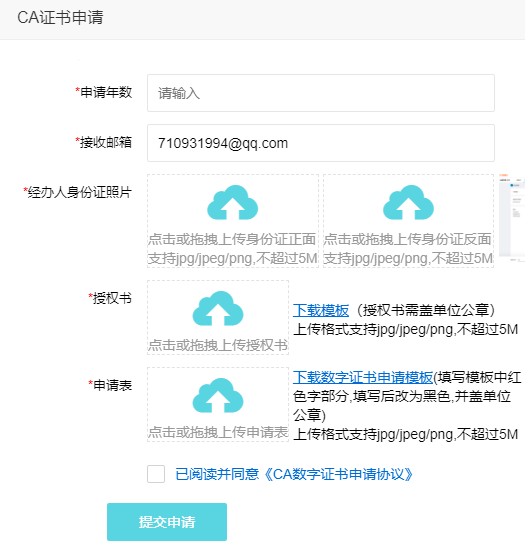Upload ID card front cloud icon

[x=232, y=202]
